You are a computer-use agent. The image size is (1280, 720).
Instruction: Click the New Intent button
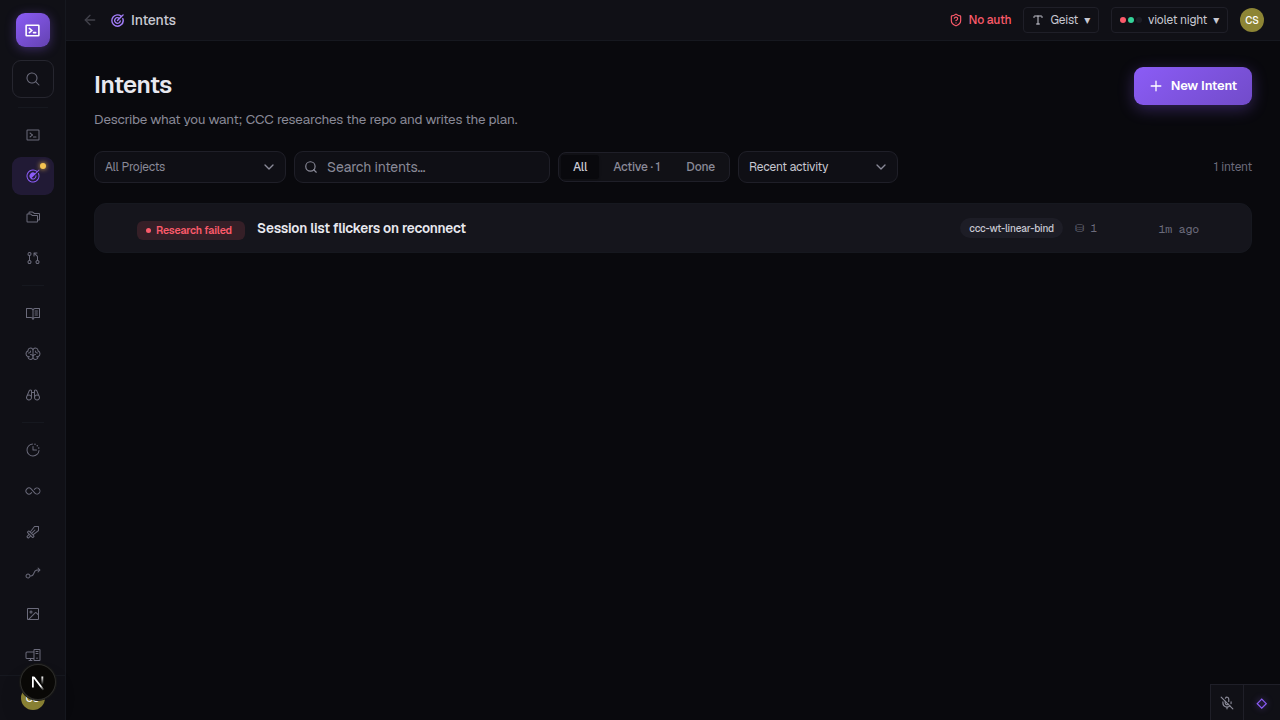1193,86
